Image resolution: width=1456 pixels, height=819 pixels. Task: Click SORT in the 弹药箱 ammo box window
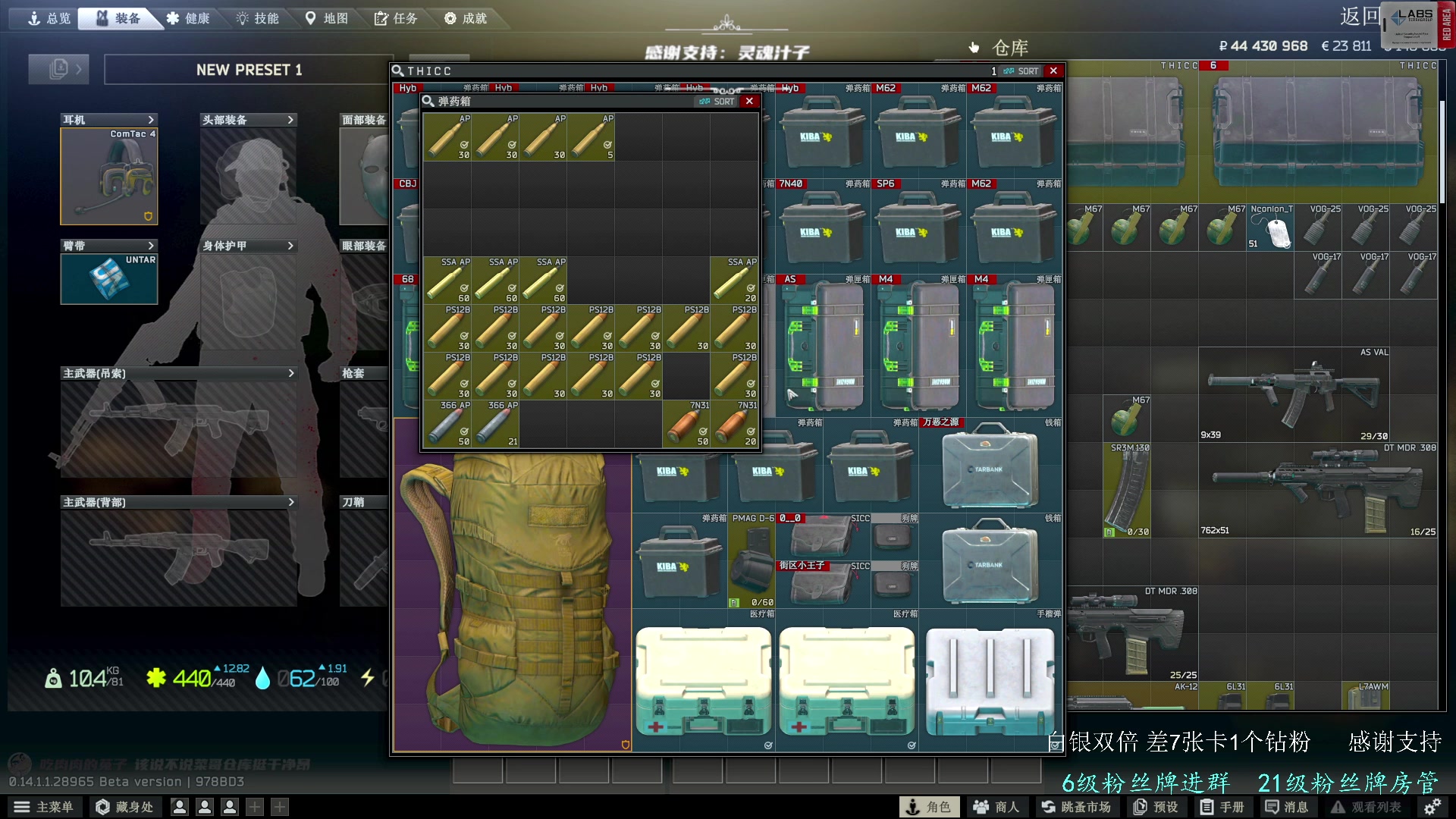tap(717, 101)
